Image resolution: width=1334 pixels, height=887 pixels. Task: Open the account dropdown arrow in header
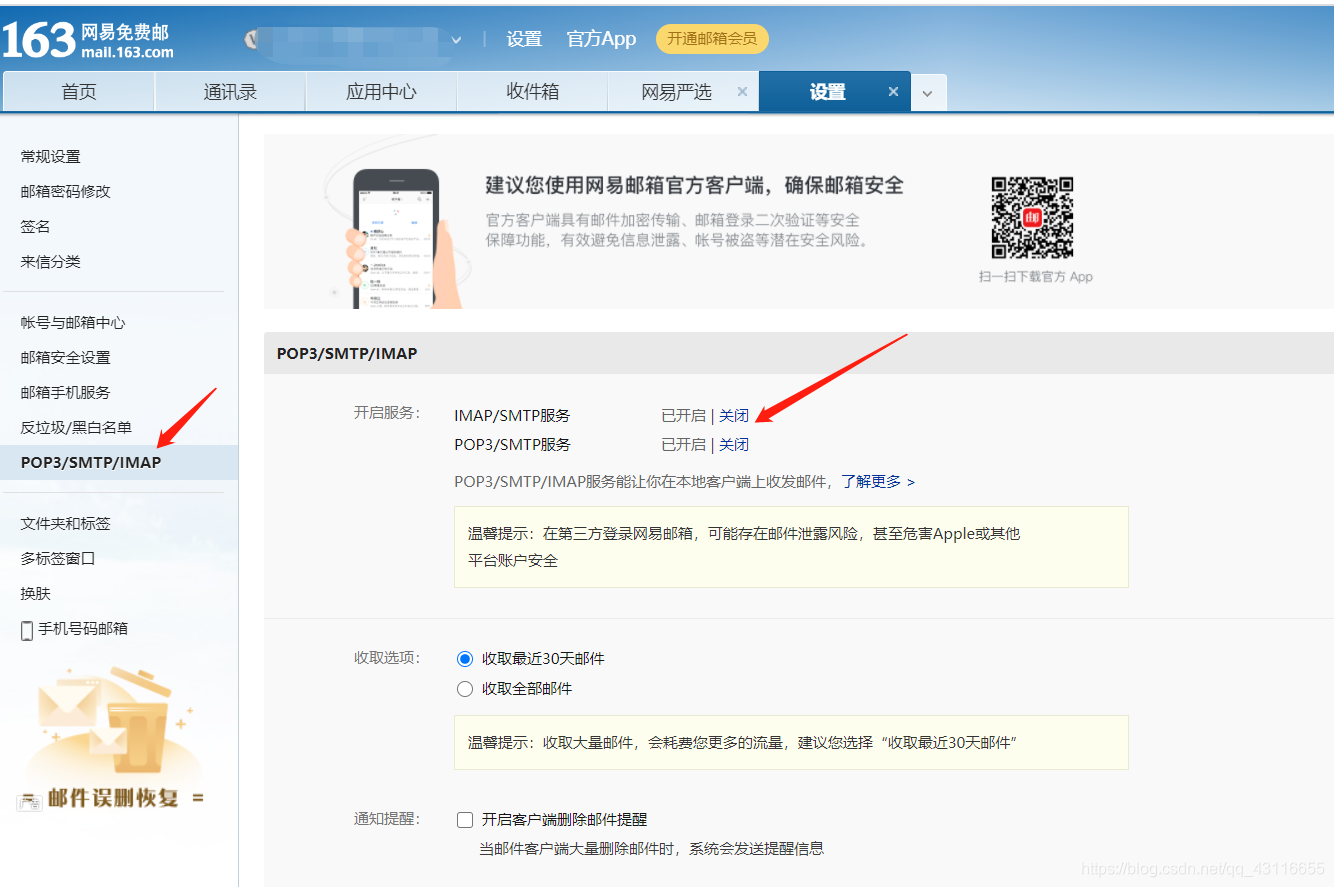click(456, 39)
